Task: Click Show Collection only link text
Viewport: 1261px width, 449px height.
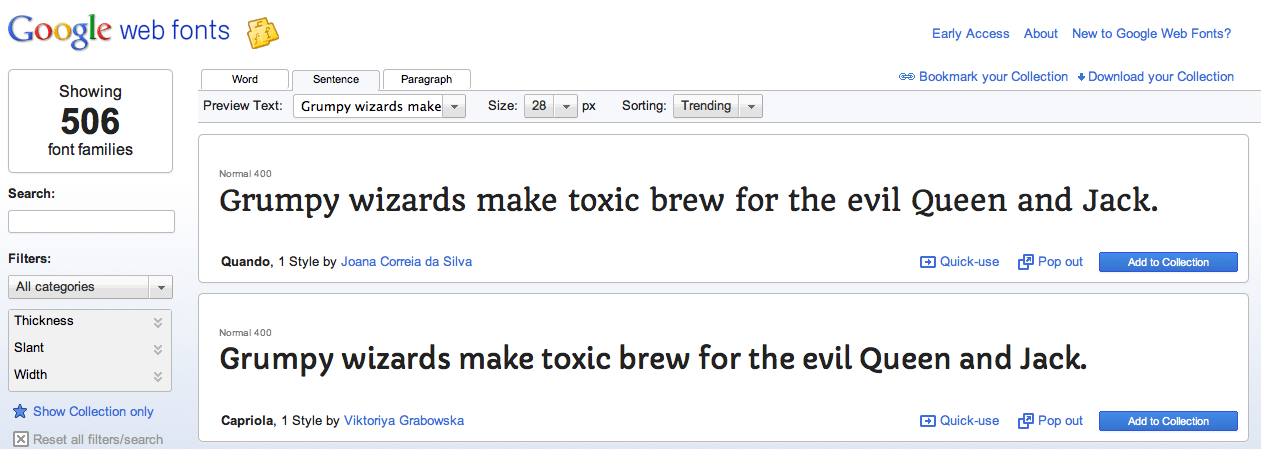Action: [93, 412]
